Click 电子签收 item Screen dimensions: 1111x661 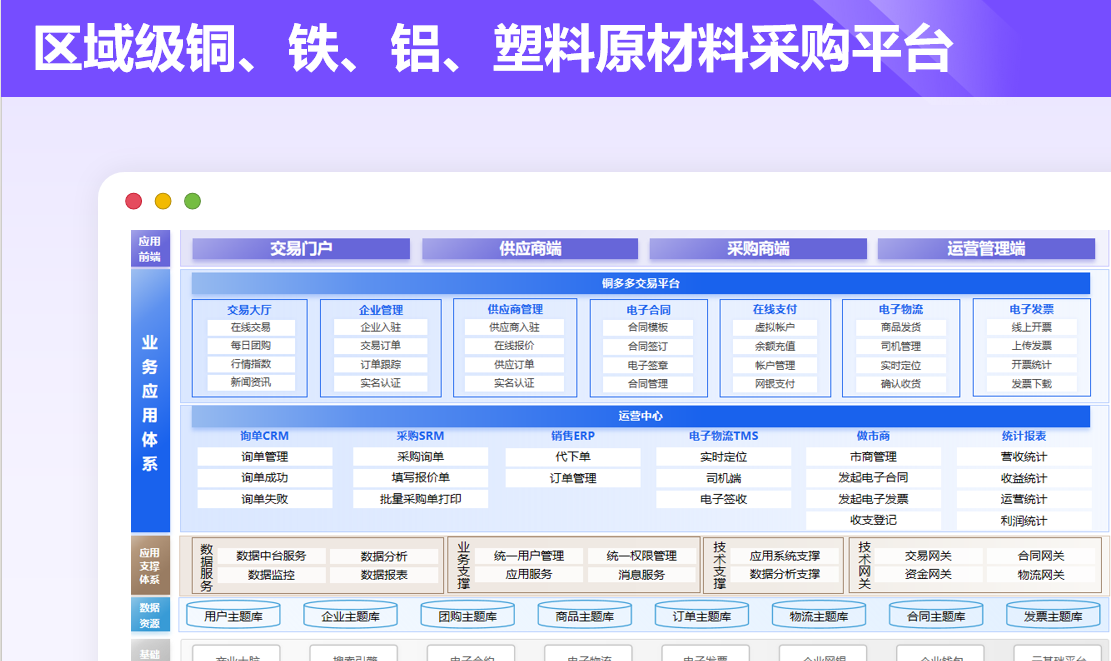723,499
